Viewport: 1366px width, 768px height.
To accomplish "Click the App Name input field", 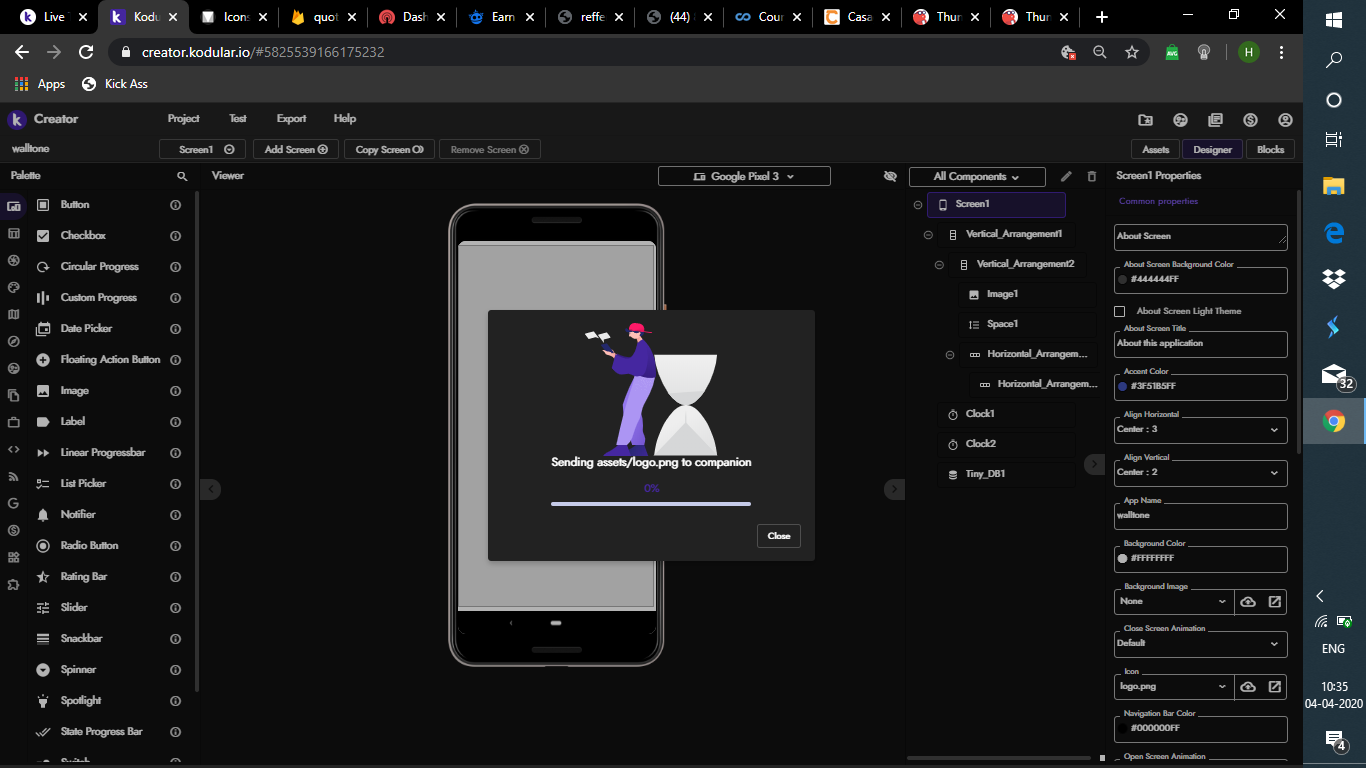I will [x=1201, y=516].
